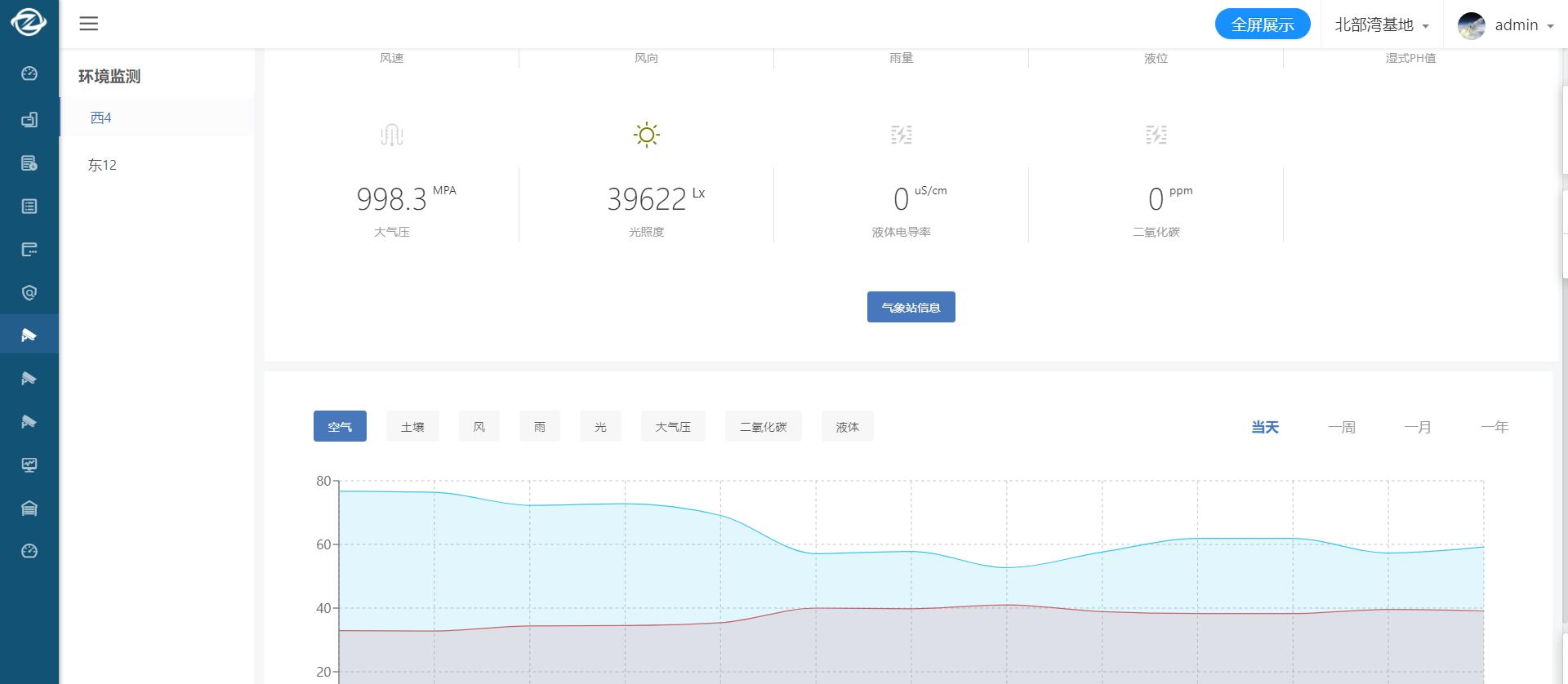Toggle the hamburger menu to collapse sidebar
The image size is (1568, 684).
89,24
